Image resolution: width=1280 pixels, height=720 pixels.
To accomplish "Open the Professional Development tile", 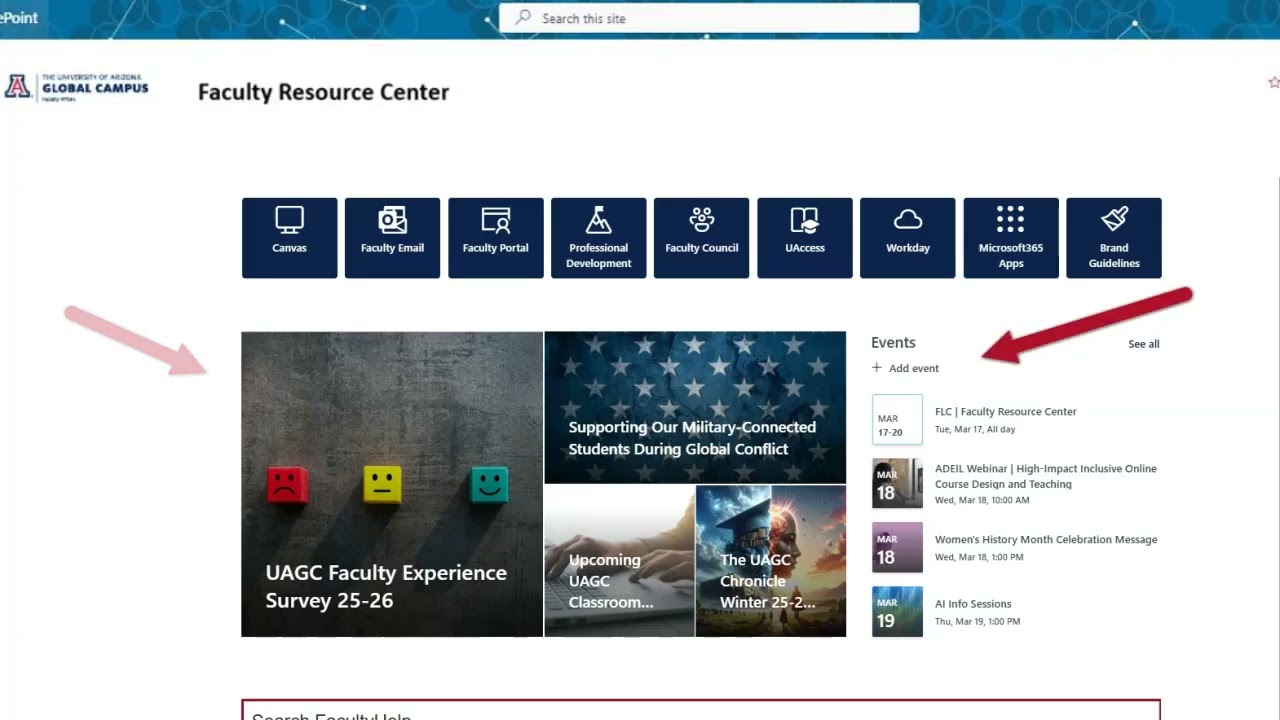I will click(x=598, y=238).
